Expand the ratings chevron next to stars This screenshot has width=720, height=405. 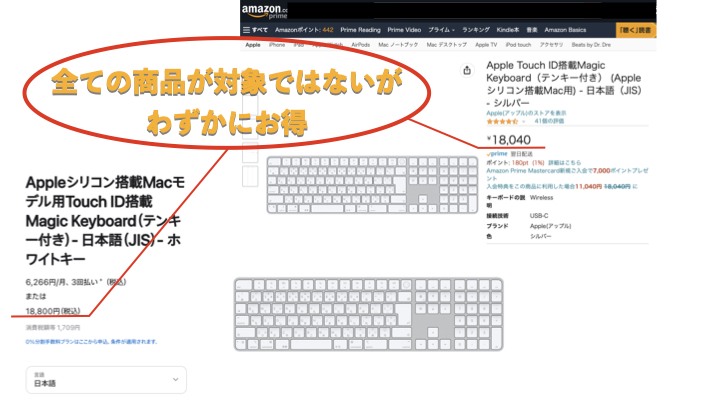(523, 122)
